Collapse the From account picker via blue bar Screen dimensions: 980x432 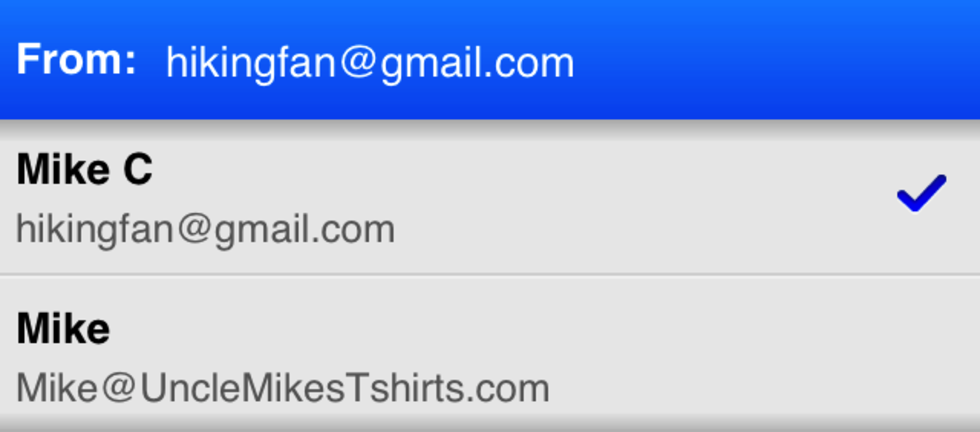pyautogui.click(x=490, y=59)
